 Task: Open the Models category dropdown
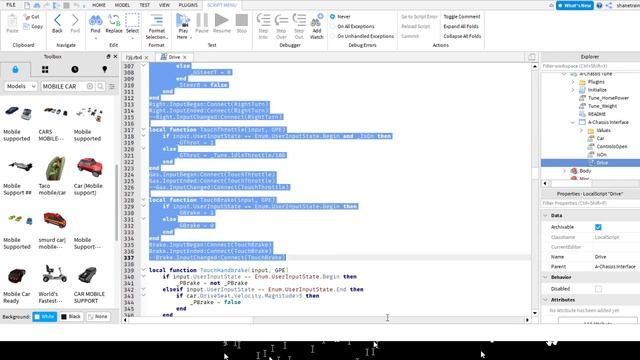click(x=21, y=86)
